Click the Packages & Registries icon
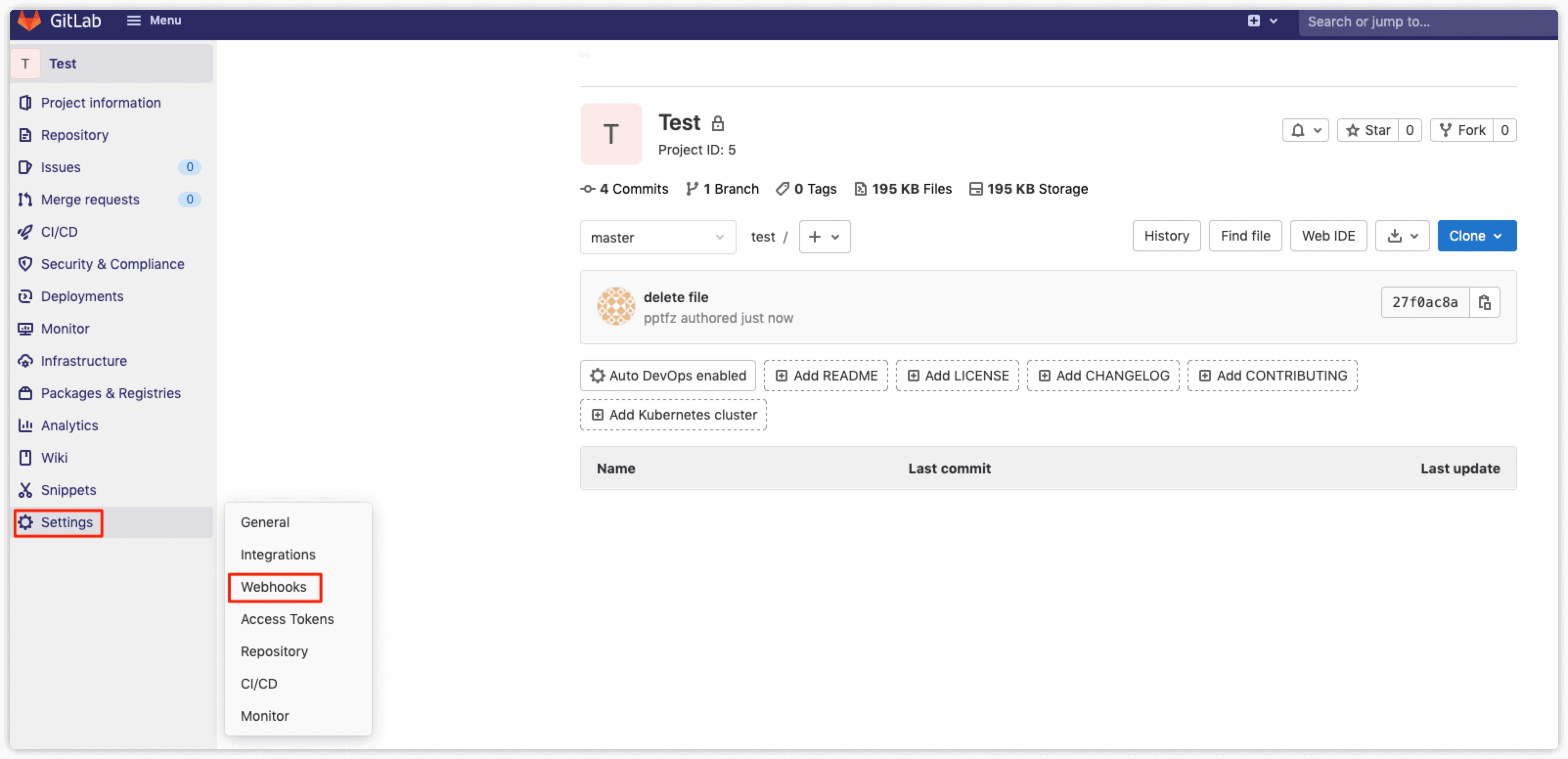 tap(25, 393)
